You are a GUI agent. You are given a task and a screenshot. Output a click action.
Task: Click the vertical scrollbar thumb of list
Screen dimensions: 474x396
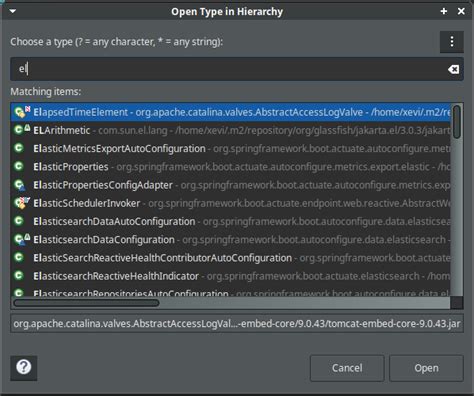click(x=457, y=122)
